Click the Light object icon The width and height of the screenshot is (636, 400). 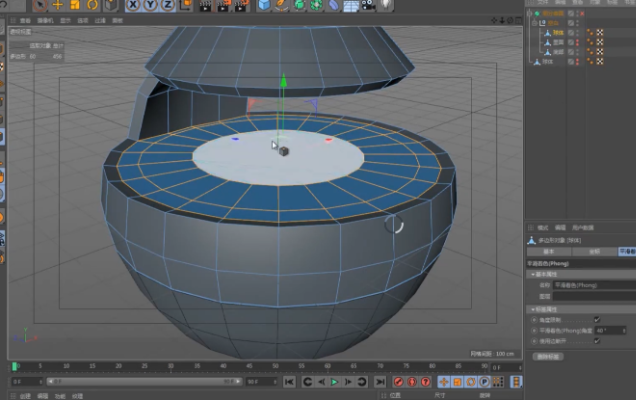click(x=386, y=5)
